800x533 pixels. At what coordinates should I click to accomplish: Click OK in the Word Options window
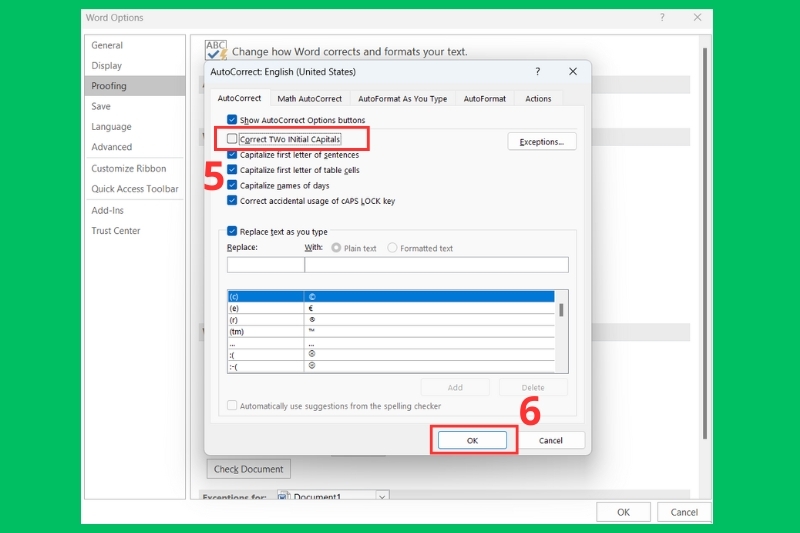pos(623,512)
